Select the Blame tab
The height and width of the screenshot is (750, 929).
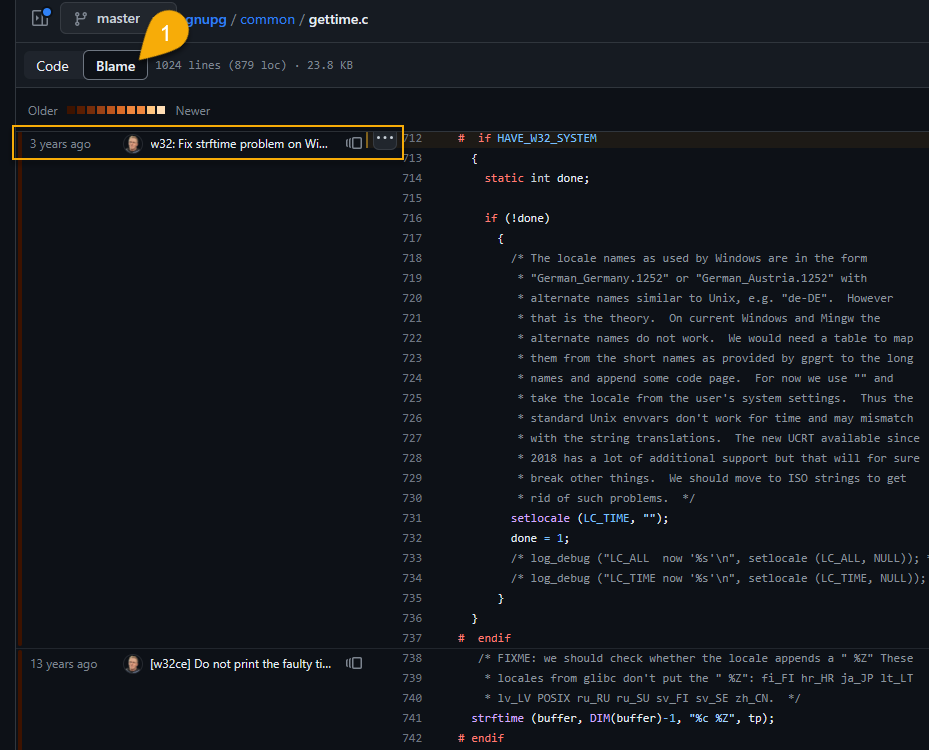[x=115, y=66]
